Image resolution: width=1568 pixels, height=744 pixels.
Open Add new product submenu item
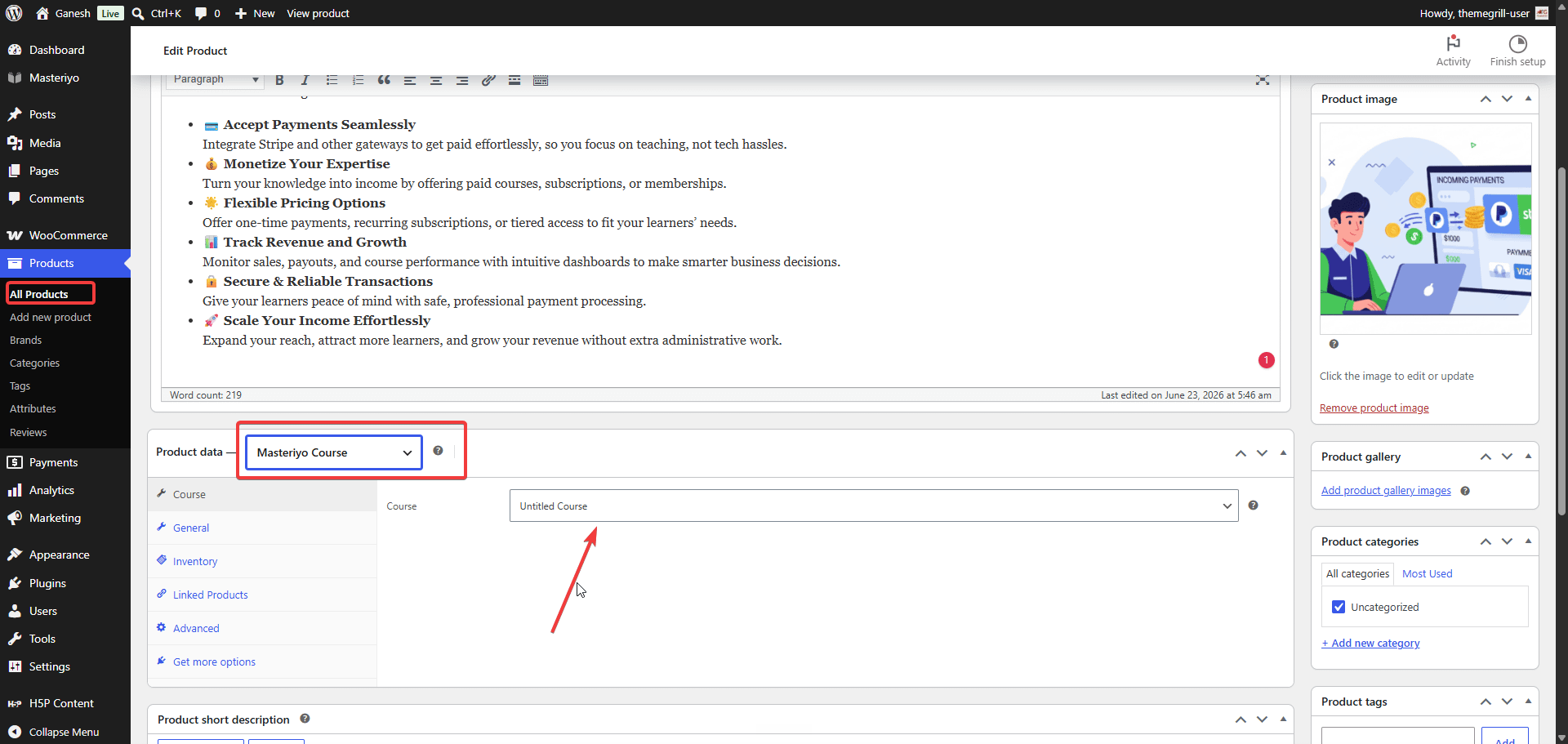[51, 317]
